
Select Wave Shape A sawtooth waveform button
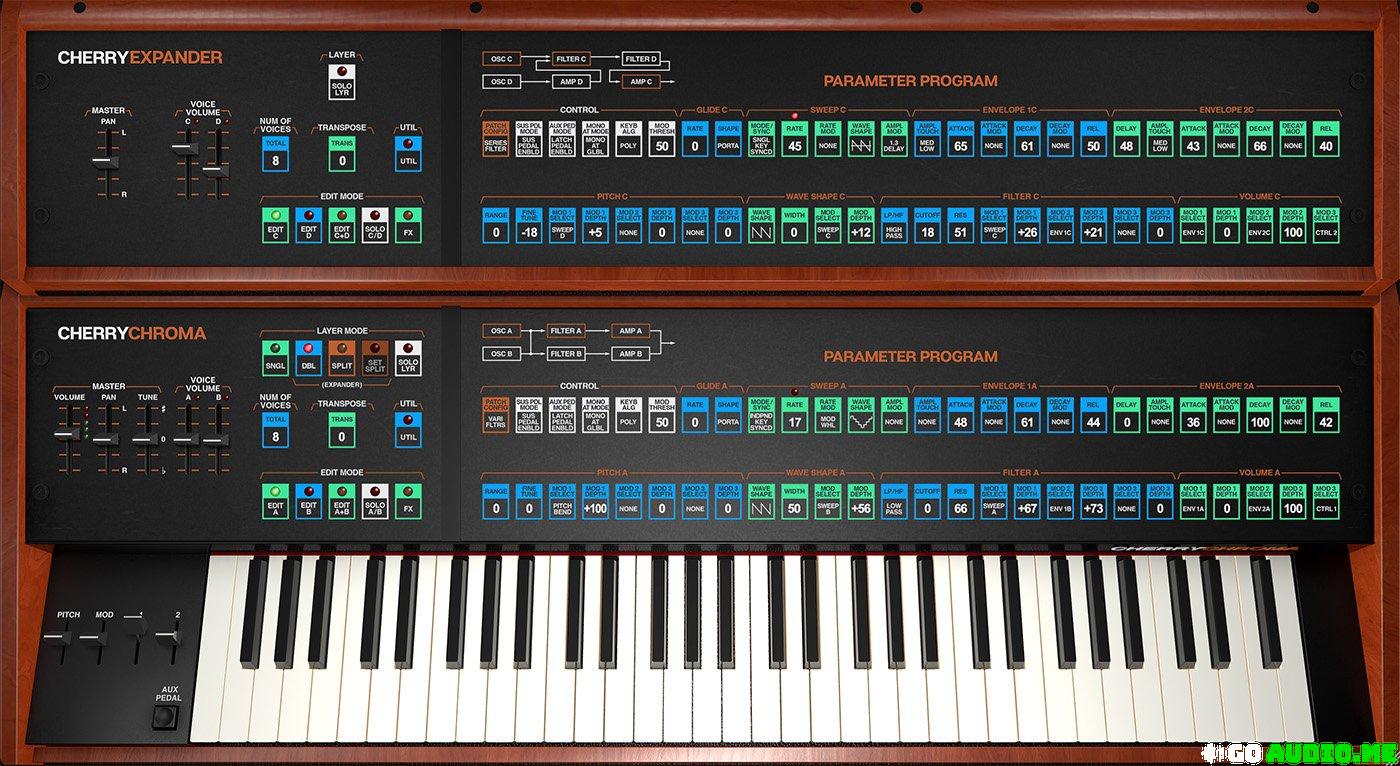point(762,502)
